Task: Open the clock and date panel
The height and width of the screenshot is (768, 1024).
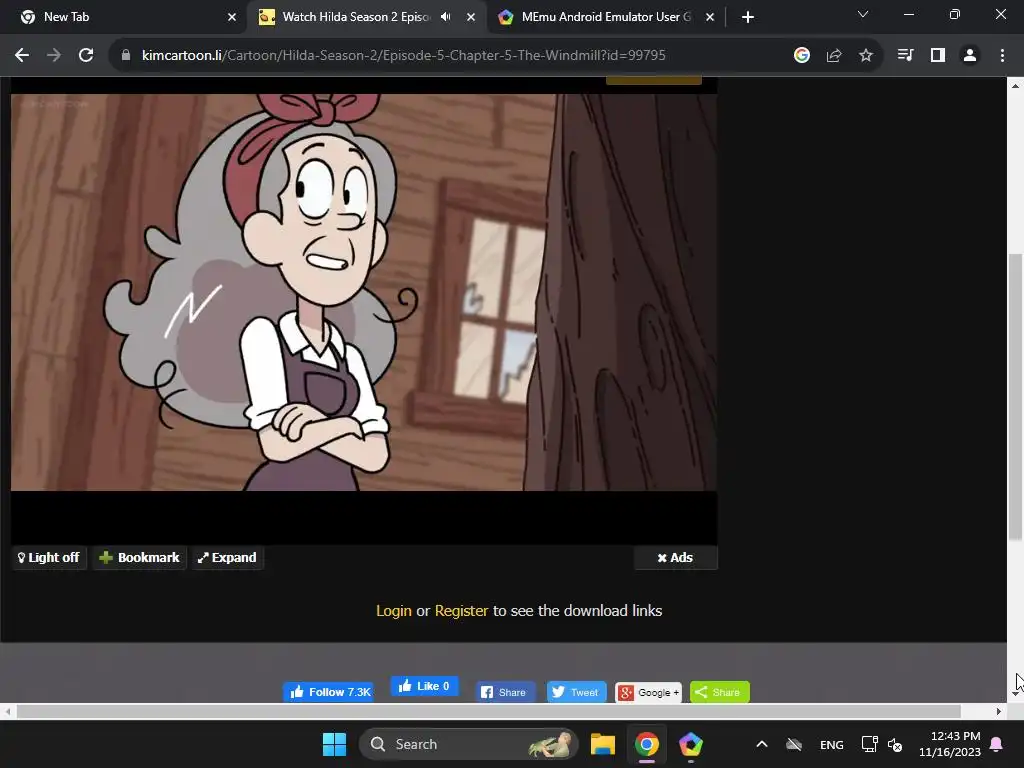Action: (x=950, y=744)
